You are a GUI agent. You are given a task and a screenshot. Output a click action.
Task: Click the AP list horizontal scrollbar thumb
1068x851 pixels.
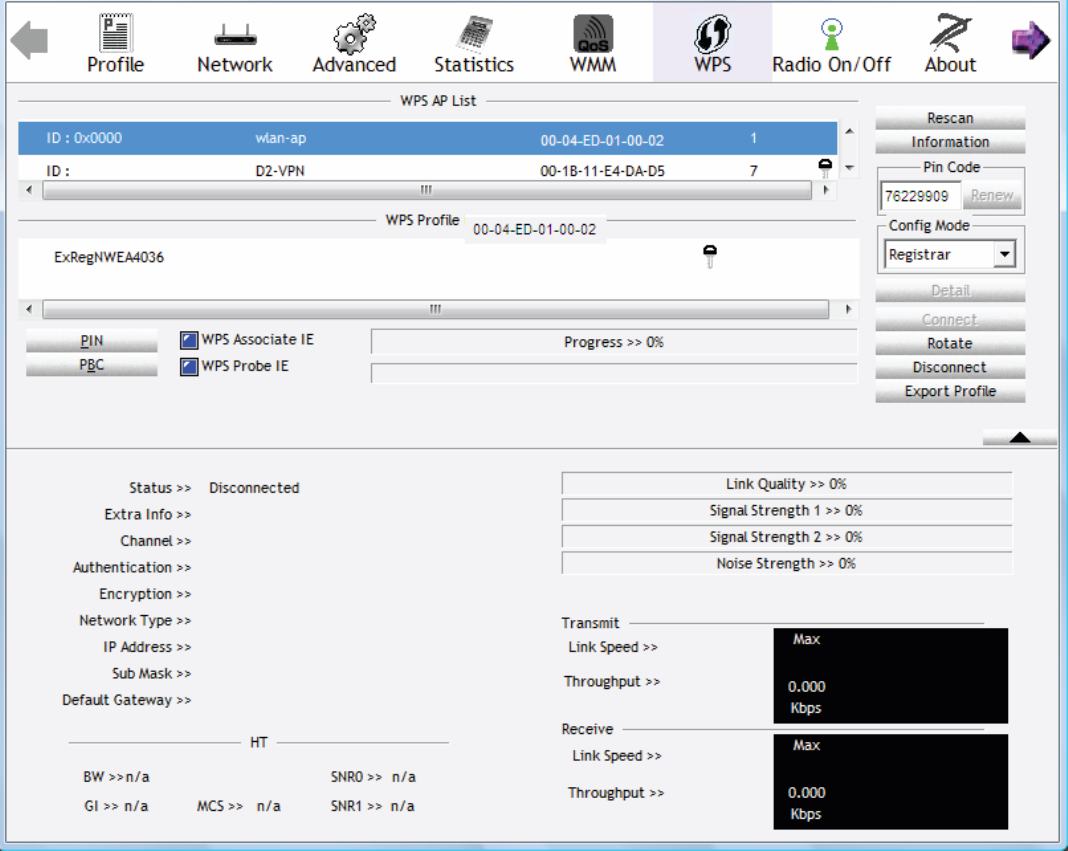(427, 190)
